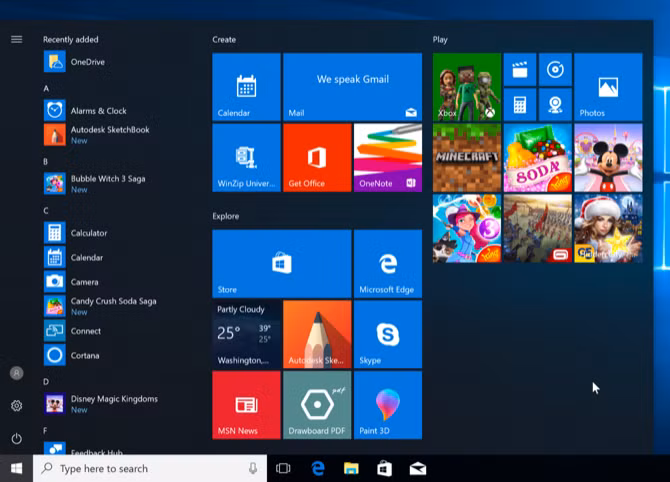Click the letter D section header

[46, 382]
